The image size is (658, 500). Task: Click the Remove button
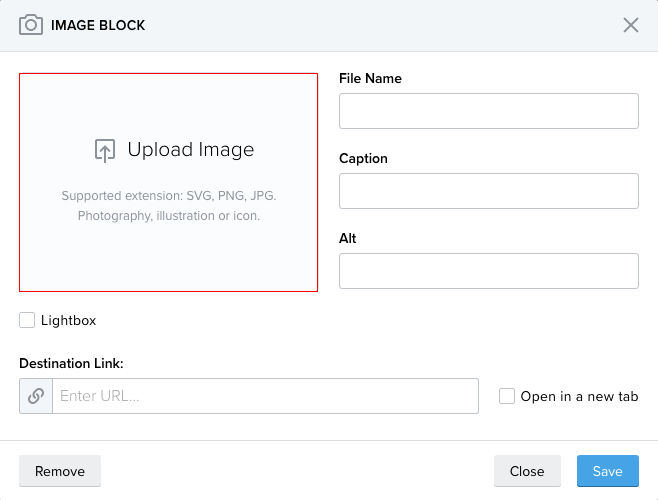tap(60, 471)
